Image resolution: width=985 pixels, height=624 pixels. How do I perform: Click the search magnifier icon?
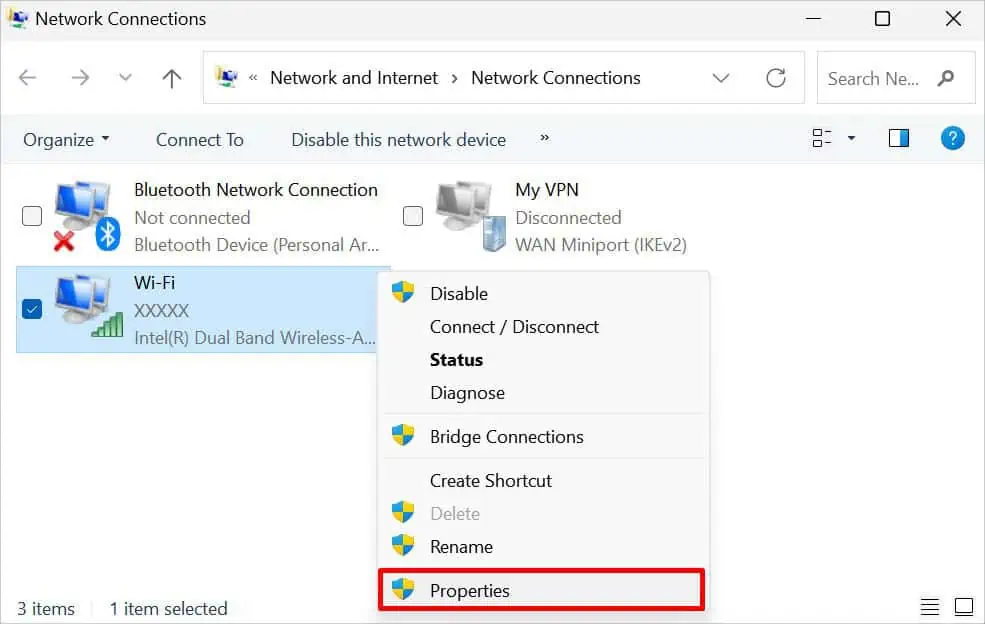946,77
